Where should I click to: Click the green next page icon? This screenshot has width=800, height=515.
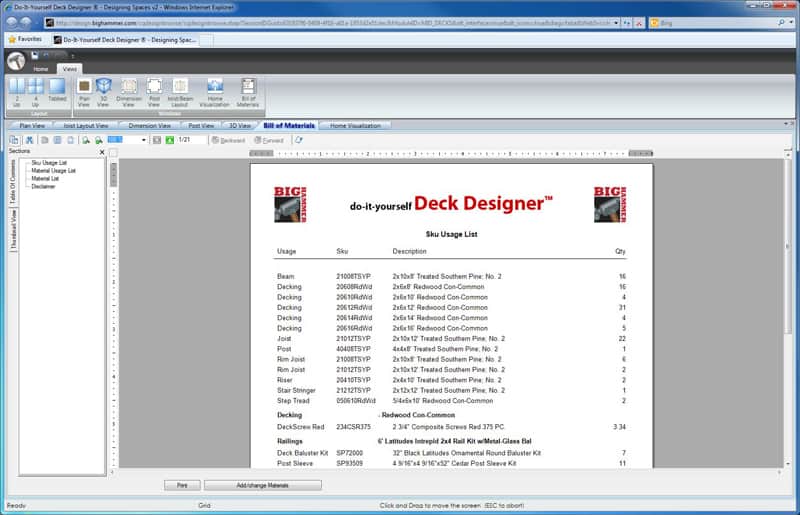point(170,140)
